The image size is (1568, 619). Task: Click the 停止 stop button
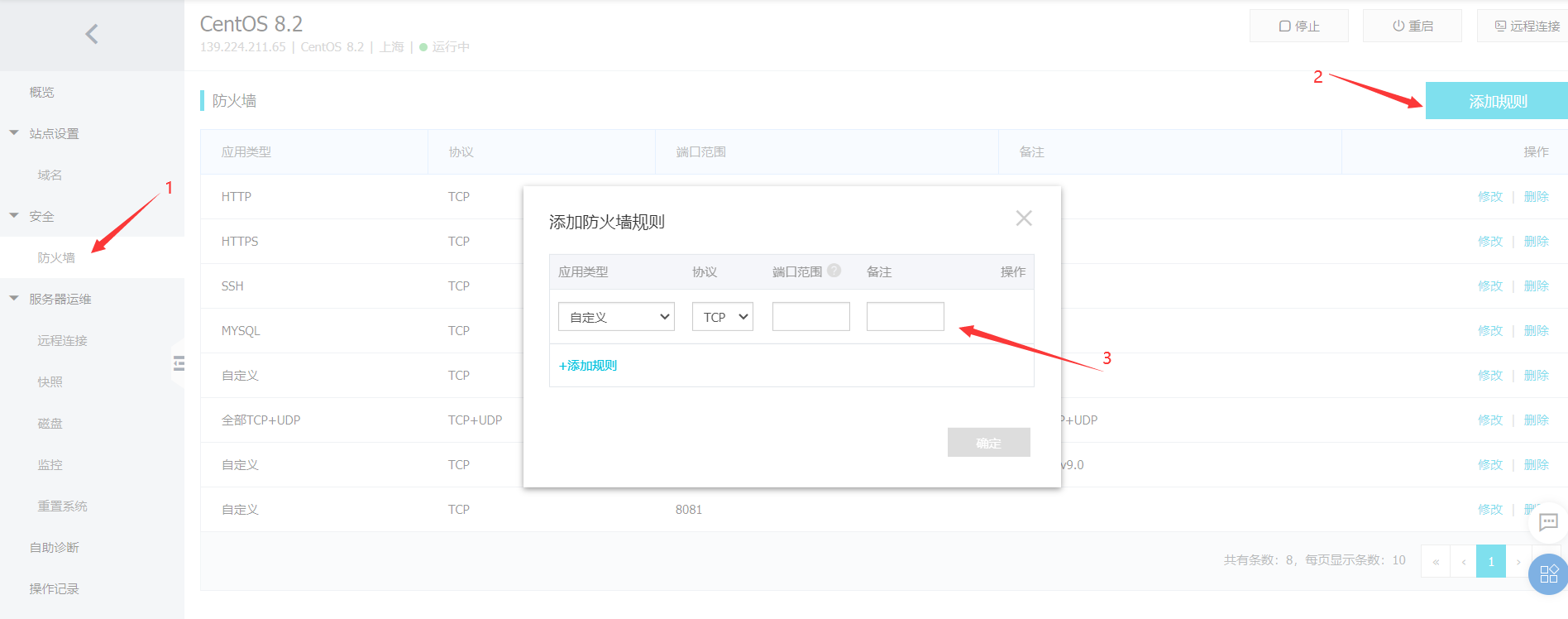1298,26
